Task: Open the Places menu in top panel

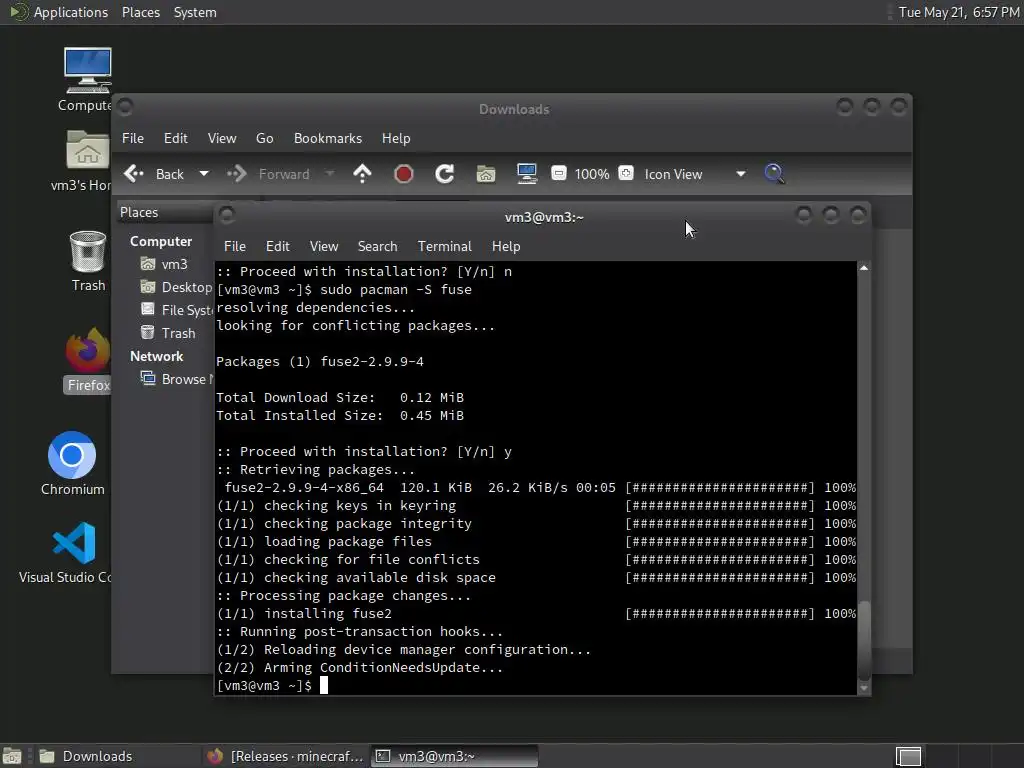Action: pyautogui.click(x=141, y=12)
